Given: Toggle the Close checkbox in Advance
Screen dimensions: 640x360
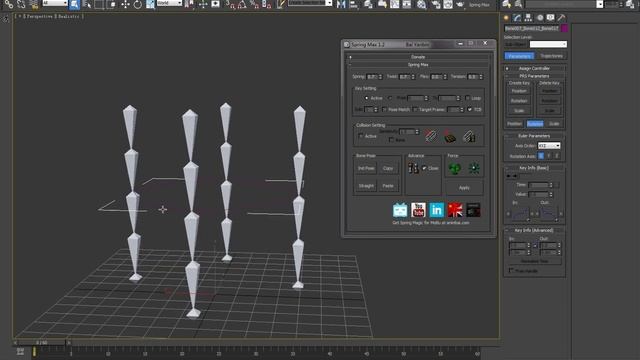Looking at the screenshot, I should (424, 168).
